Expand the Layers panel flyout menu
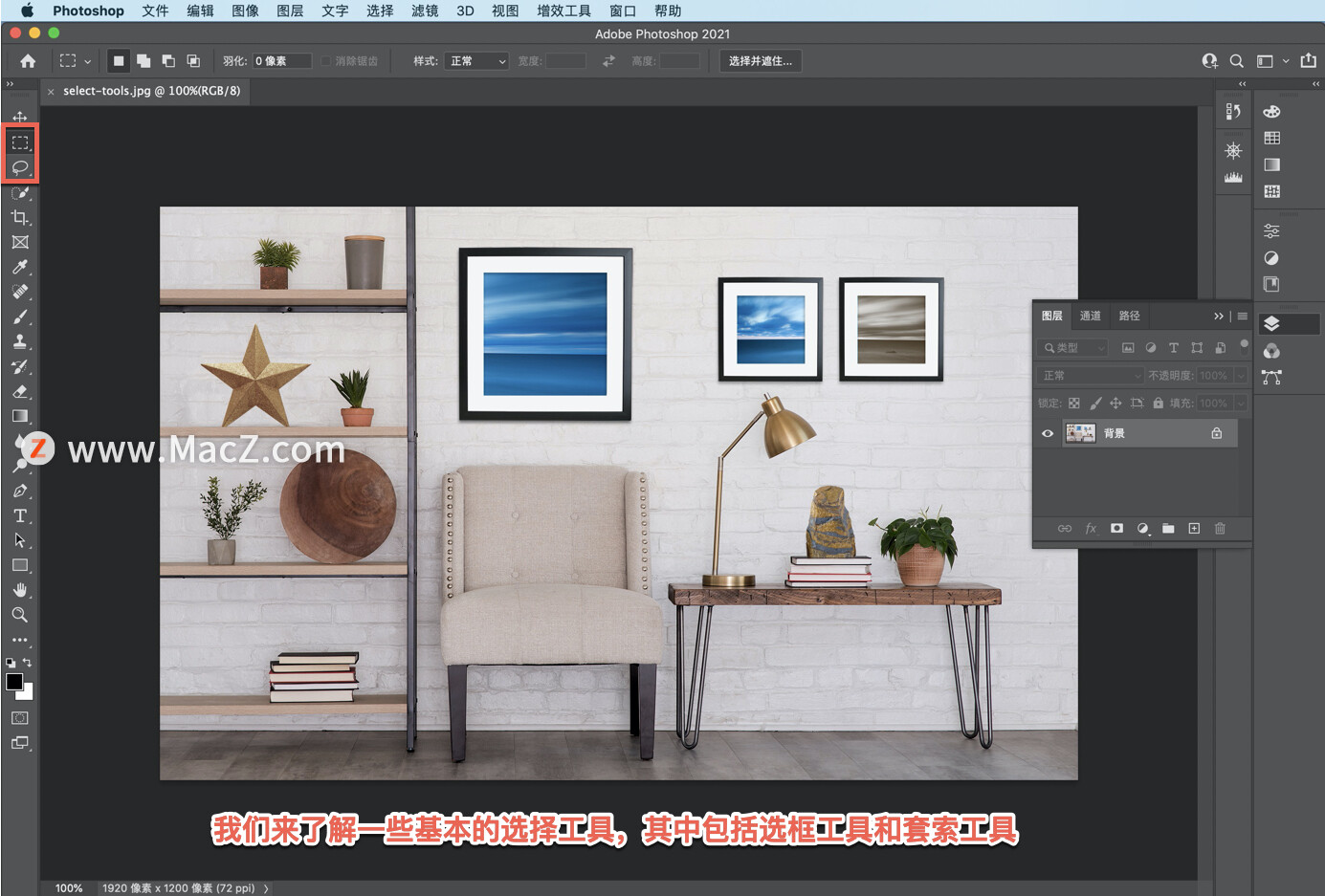Viewport: 1325px width, 896px height. [1242, 317]
